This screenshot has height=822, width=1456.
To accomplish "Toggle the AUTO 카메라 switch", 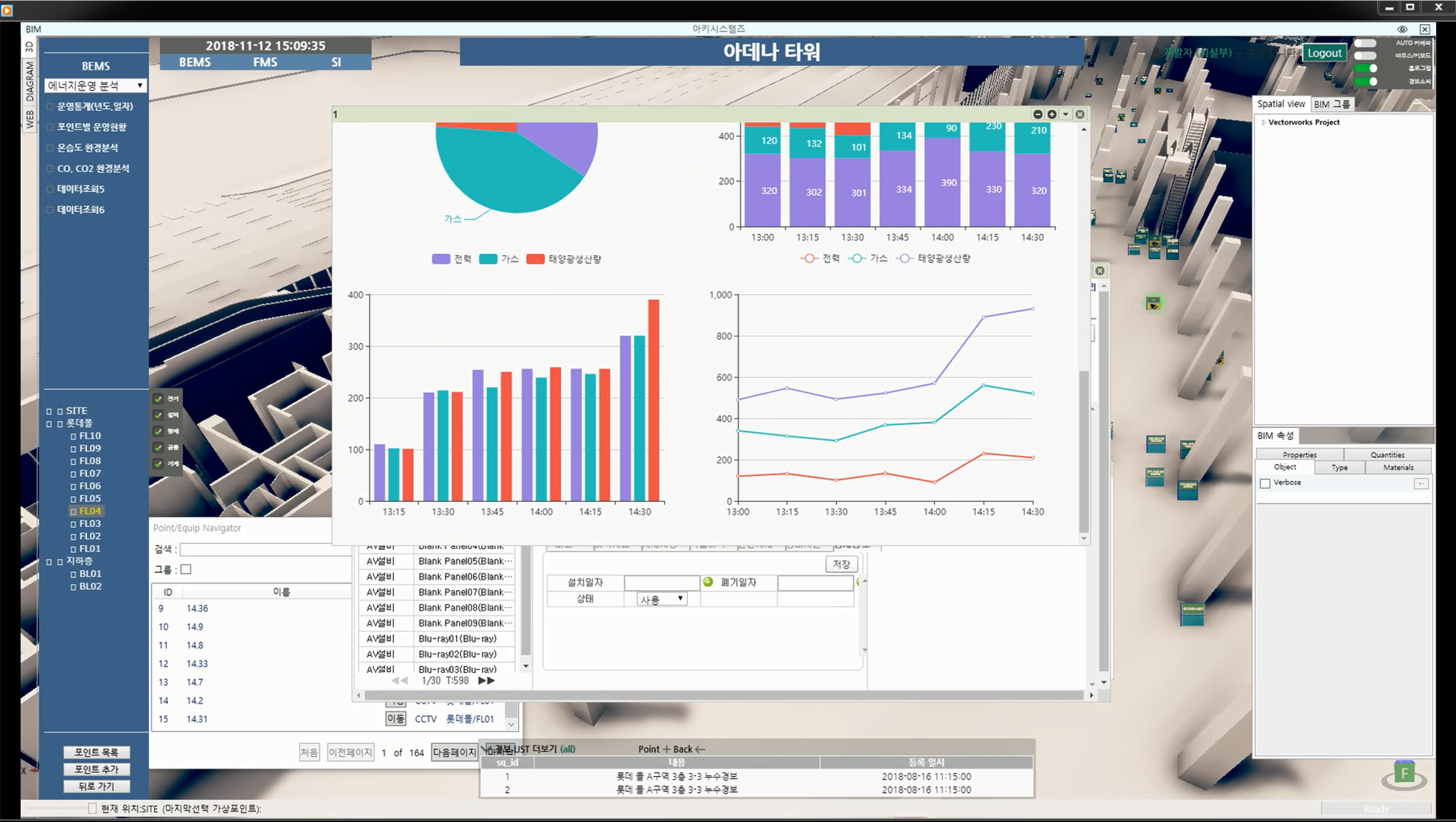I will point(1365,43).
